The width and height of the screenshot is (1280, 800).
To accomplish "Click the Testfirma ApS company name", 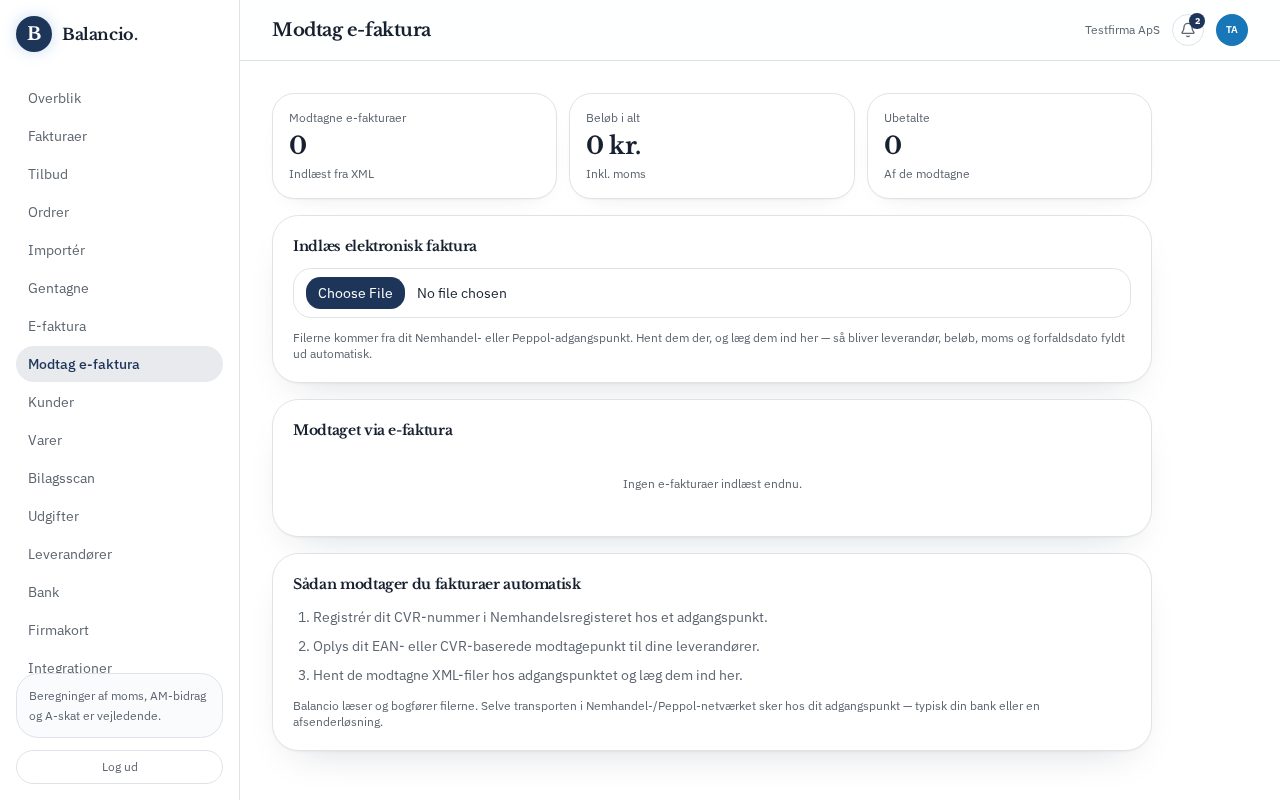I will 1122,30.
